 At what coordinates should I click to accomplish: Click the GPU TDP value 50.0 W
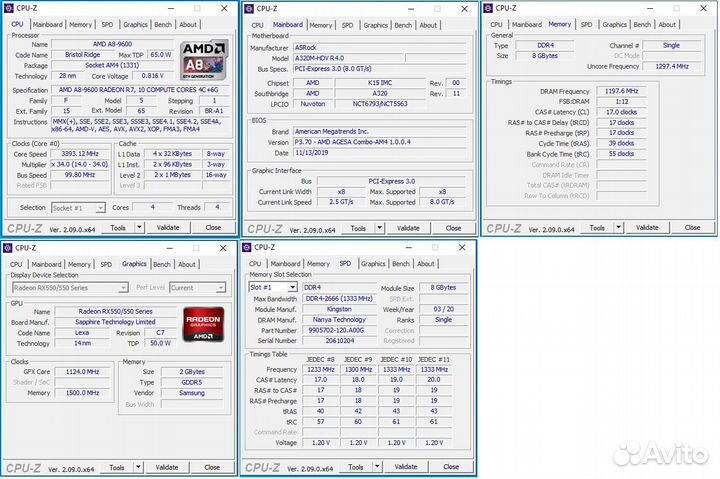coord(160,343)
